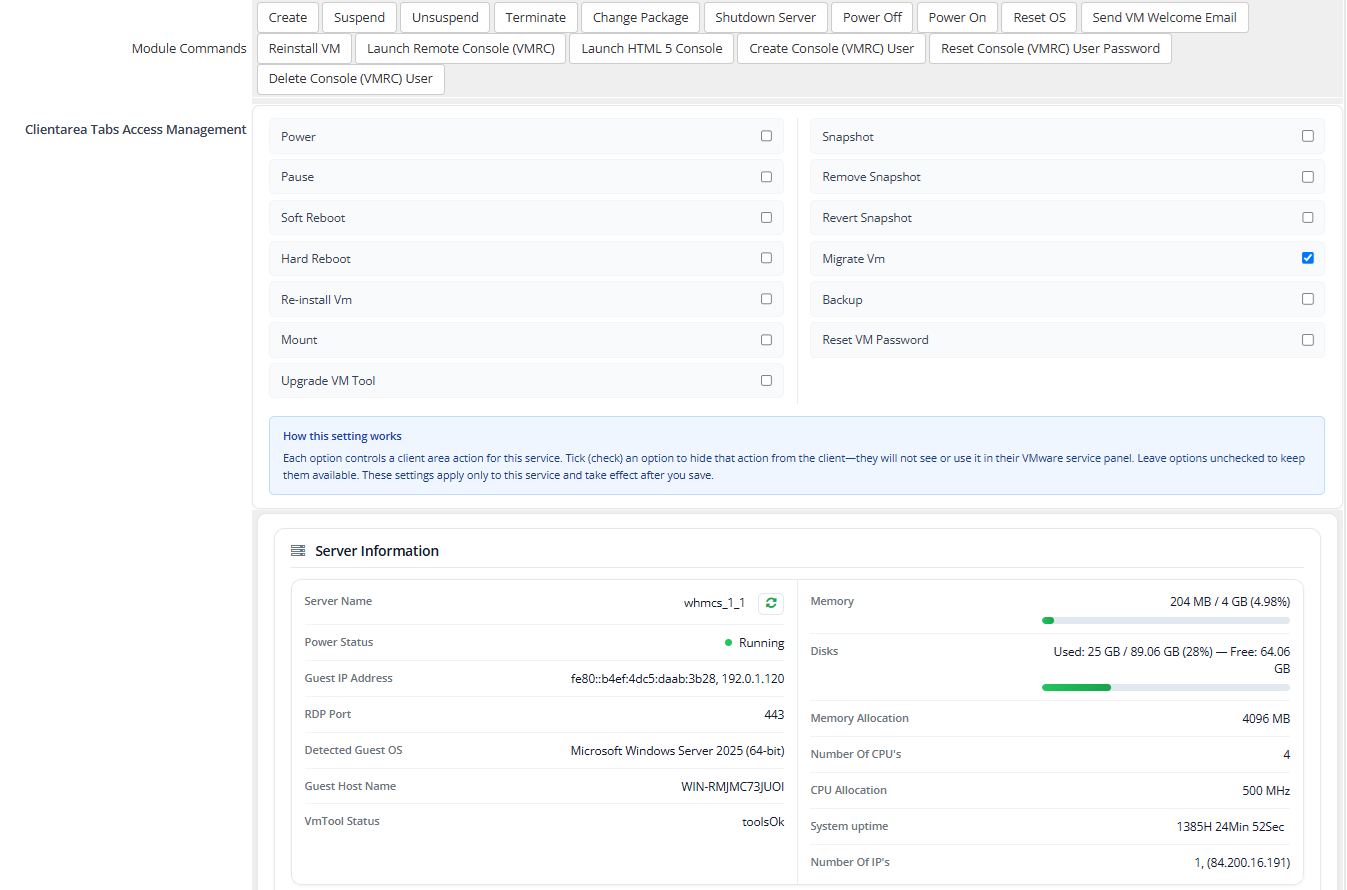The height and width of the screenshot is (890, 1347).
Task: Click the Power Off button
Action: pyautogui.click(x=872, y=18)
